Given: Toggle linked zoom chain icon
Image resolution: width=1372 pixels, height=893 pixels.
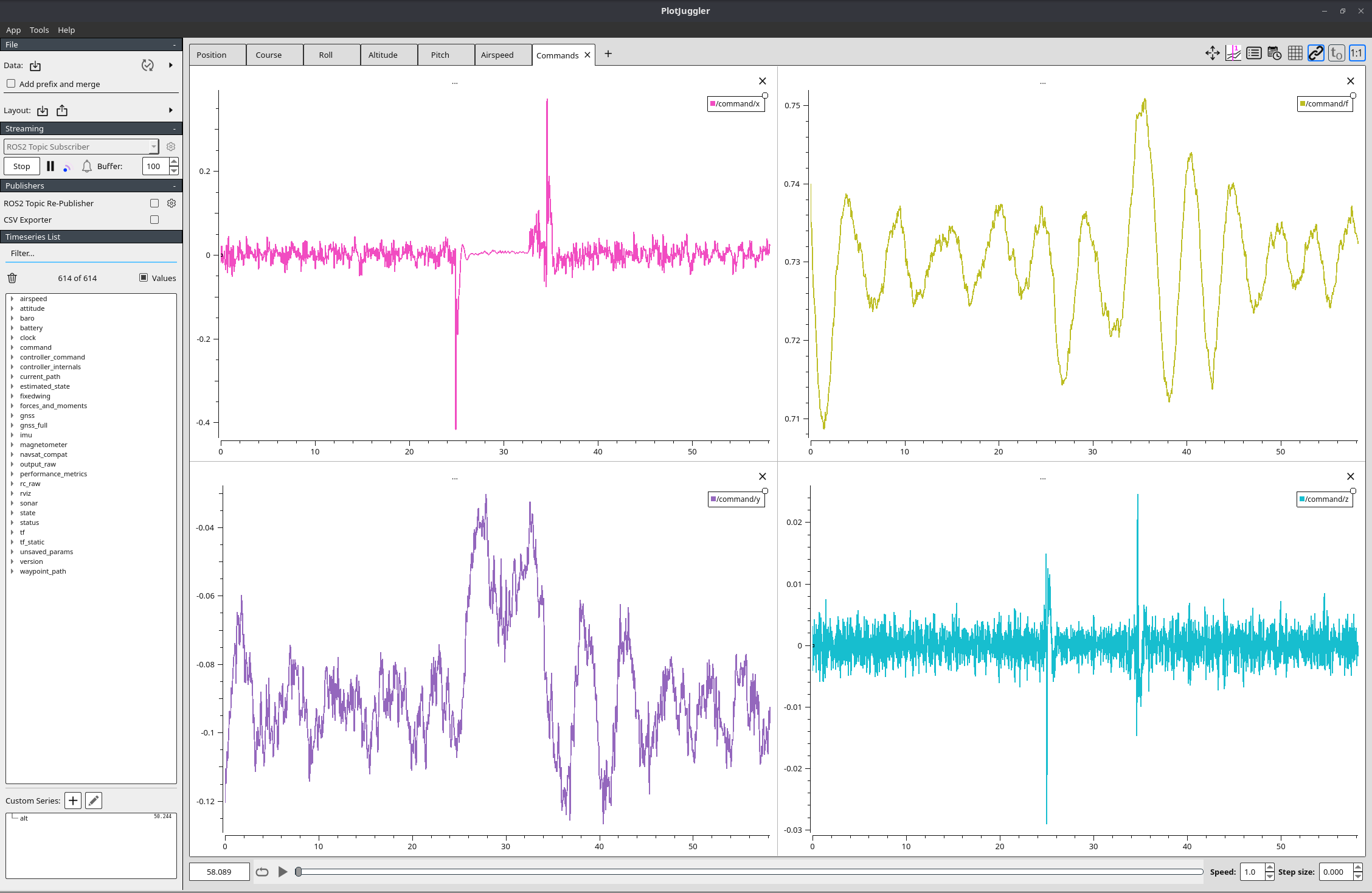Looking at the screenshot, I should pyautogui.click(x=1315, y=54).
